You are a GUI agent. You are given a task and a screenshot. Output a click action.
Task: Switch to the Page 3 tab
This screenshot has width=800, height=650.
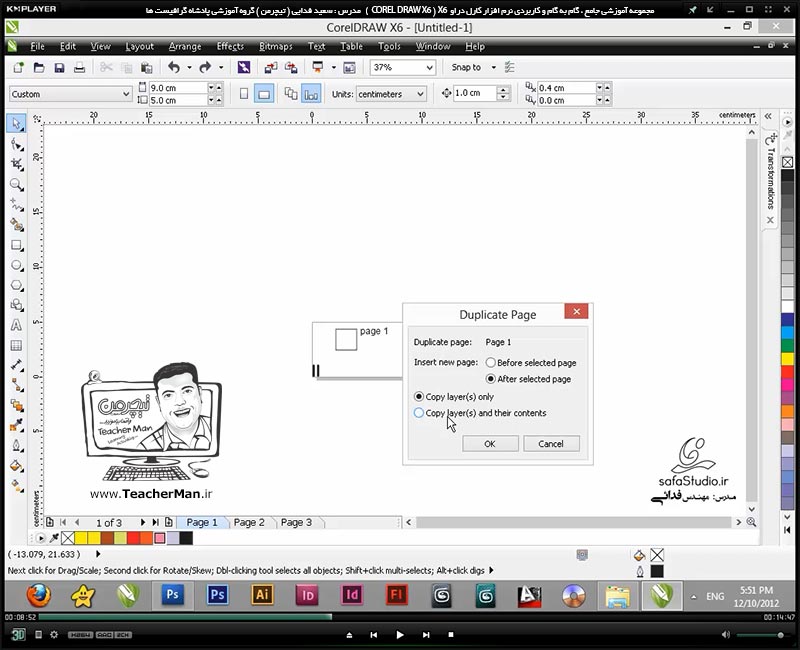click(x=296, y=522)
